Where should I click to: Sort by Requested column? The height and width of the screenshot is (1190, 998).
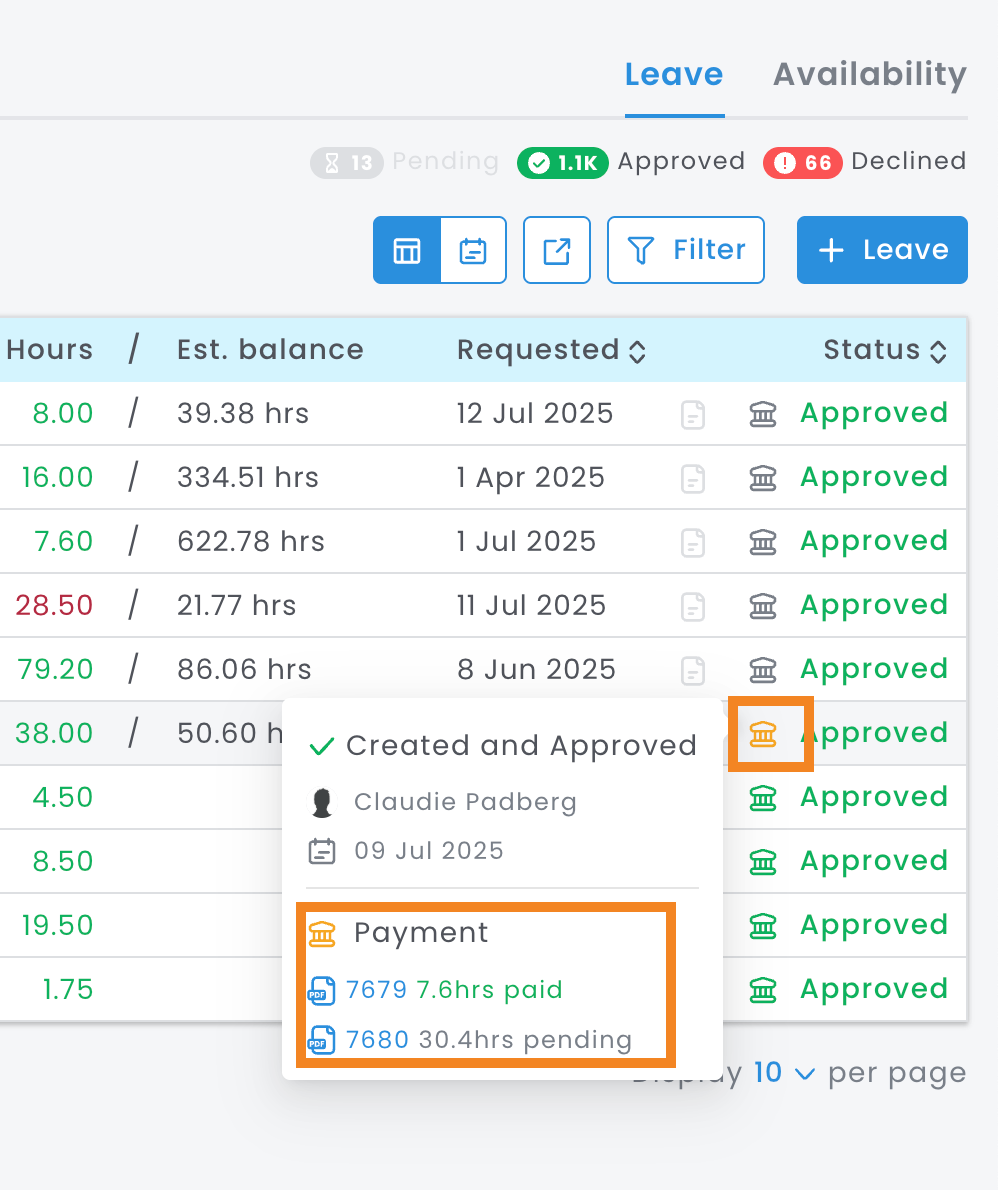pyautogui.click(x=551, y=350)
